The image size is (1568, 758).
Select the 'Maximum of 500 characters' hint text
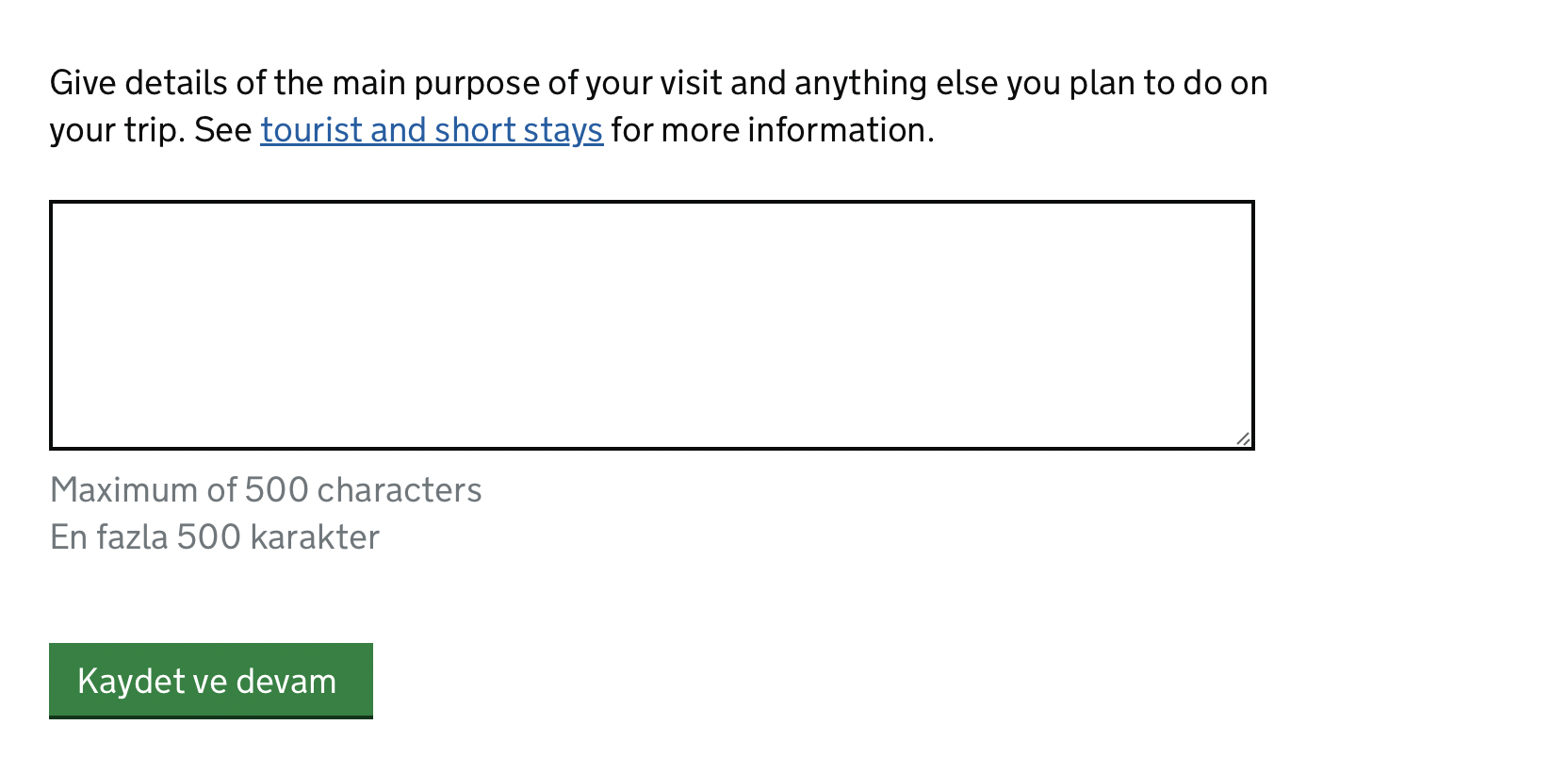coord(266,490)
